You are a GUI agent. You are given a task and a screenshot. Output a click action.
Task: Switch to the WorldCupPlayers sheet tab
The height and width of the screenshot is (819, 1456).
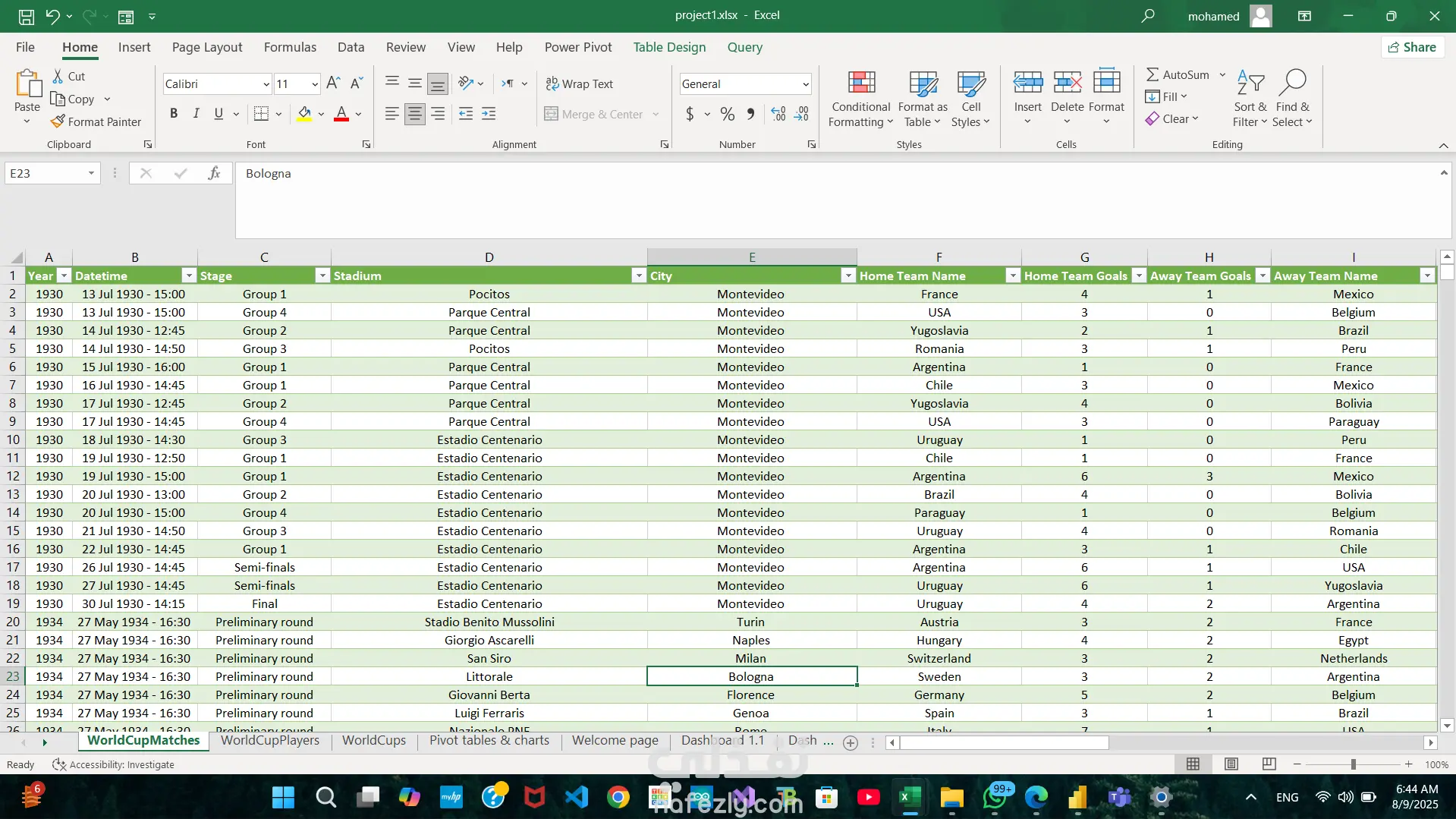(x=270, y=741)
